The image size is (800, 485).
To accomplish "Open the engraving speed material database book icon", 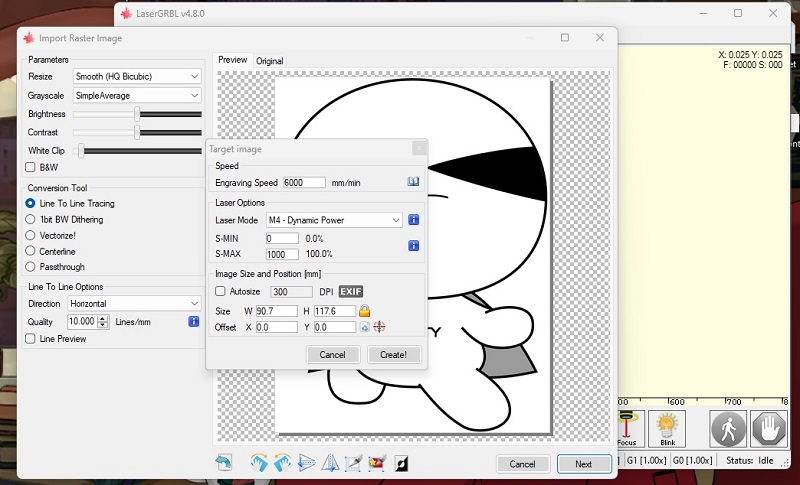I will 412,182.
